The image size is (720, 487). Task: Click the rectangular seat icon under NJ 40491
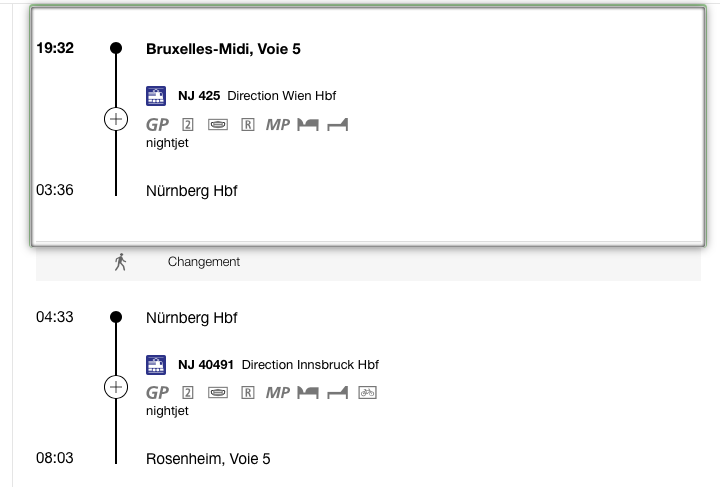(218, 392)
